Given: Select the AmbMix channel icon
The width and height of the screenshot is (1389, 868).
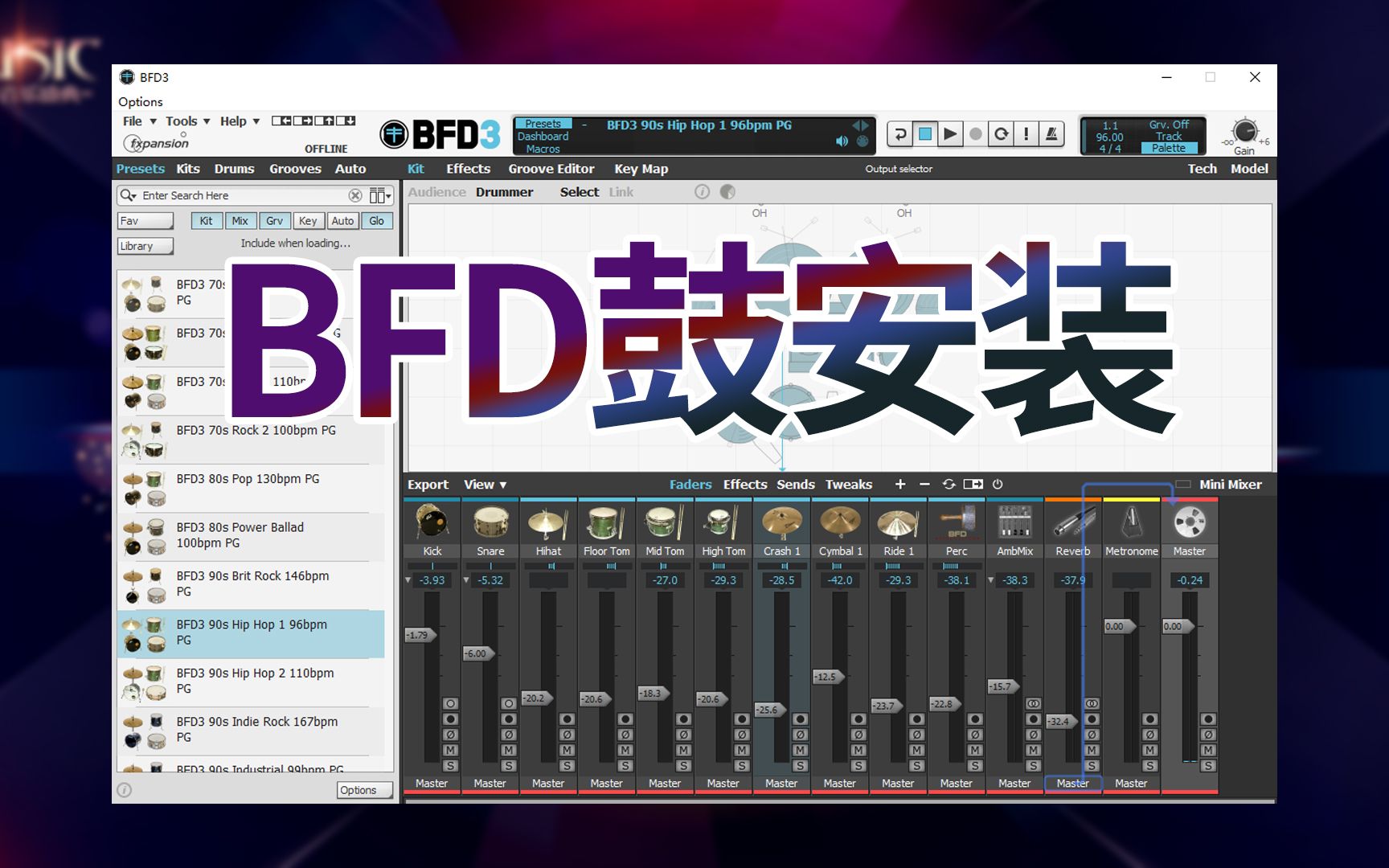Looking at the screenshot, I should pos(1014,522).
